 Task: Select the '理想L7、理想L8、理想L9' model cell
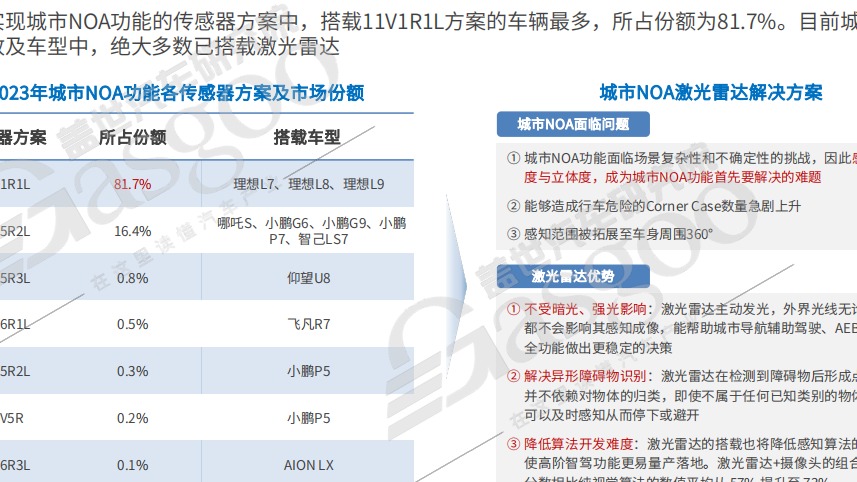pyautogui.click(x=308, y=184)
